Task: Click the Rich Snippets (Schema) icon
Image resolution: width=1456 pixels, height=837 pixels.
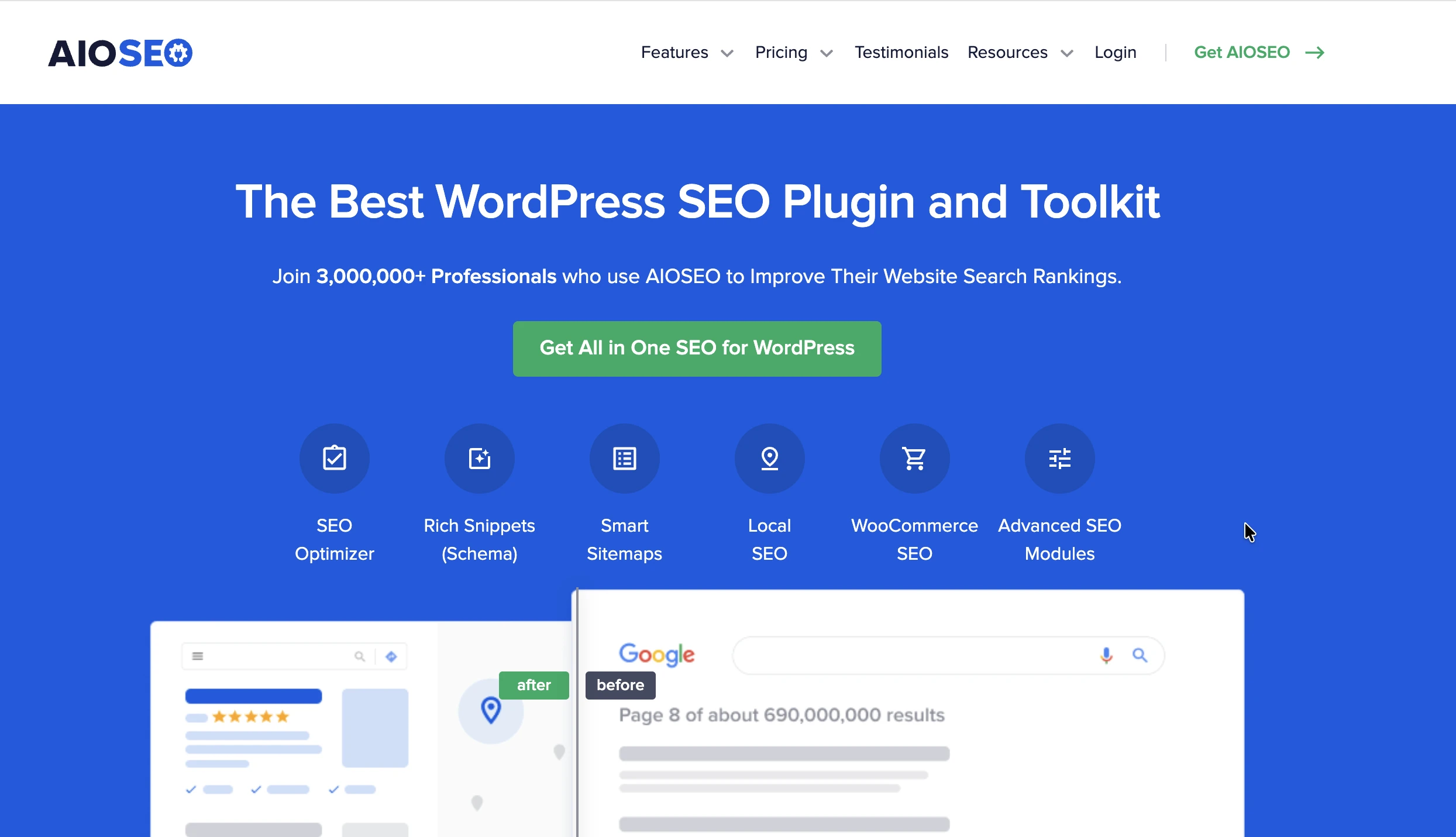Action: point(479,458)
